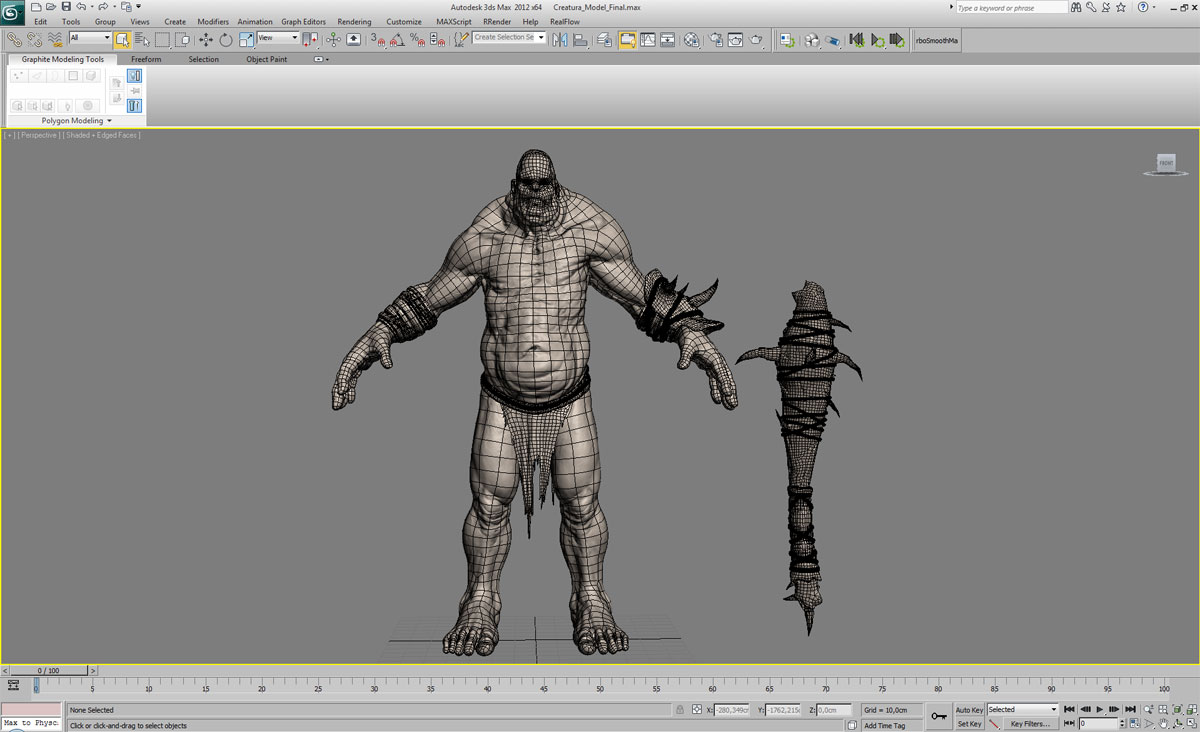The image size is (1200, 732).
Task: Click the large Set Keys key button
Action: [x=938, y=716]
